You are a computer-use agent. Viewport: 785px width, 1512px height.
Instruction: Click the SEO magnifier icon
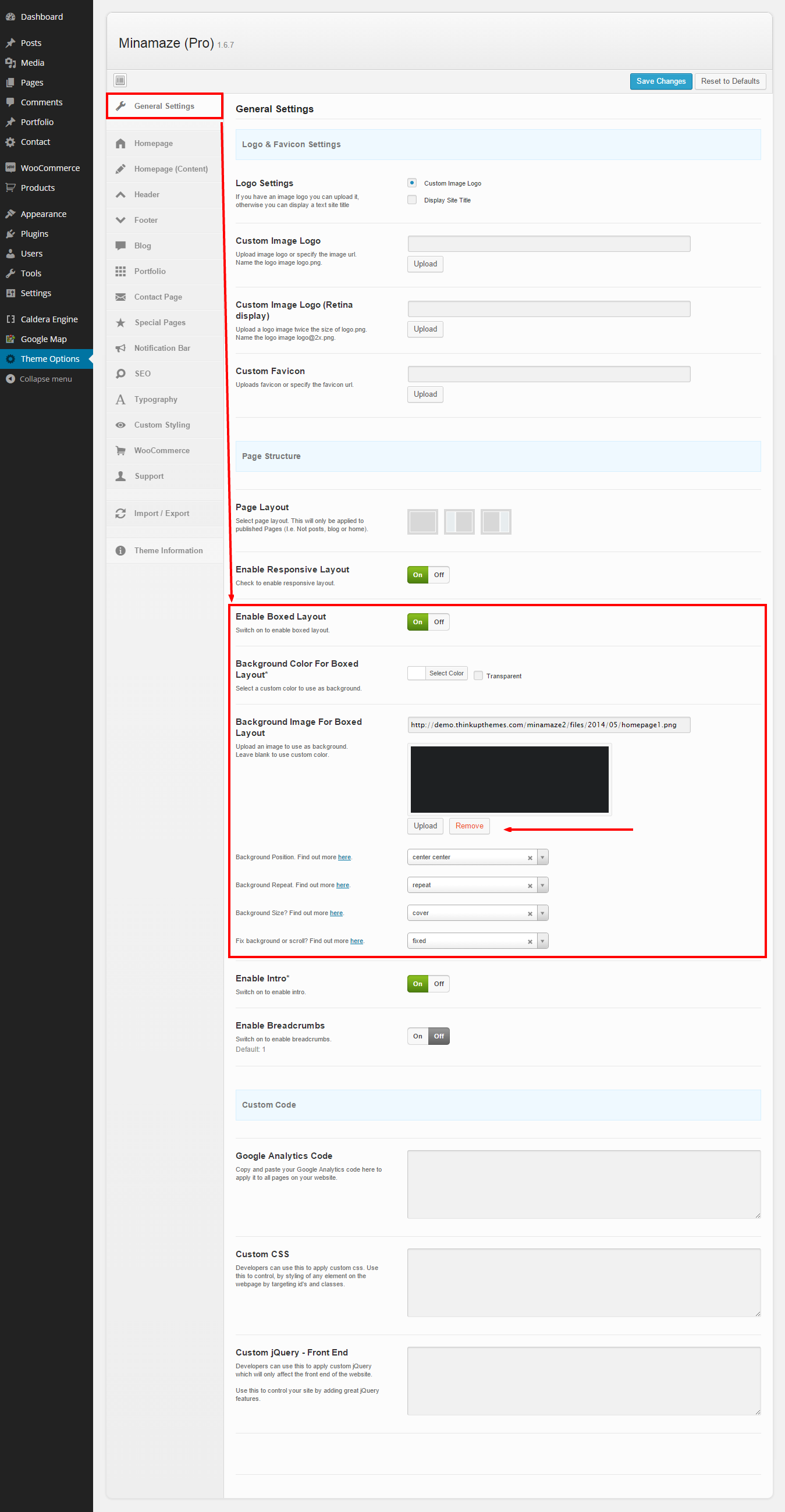click(120, 373)
